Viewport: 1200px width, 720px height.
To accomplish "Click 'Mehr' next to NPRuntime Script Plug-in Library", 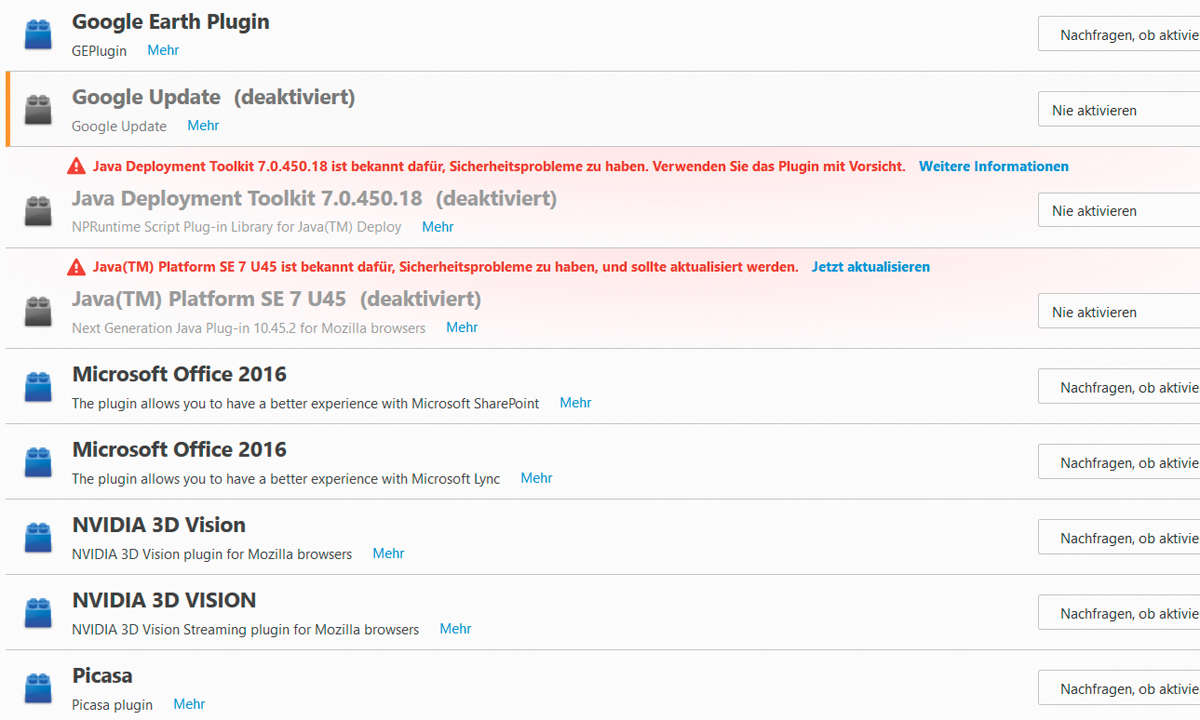I will 438,227.
